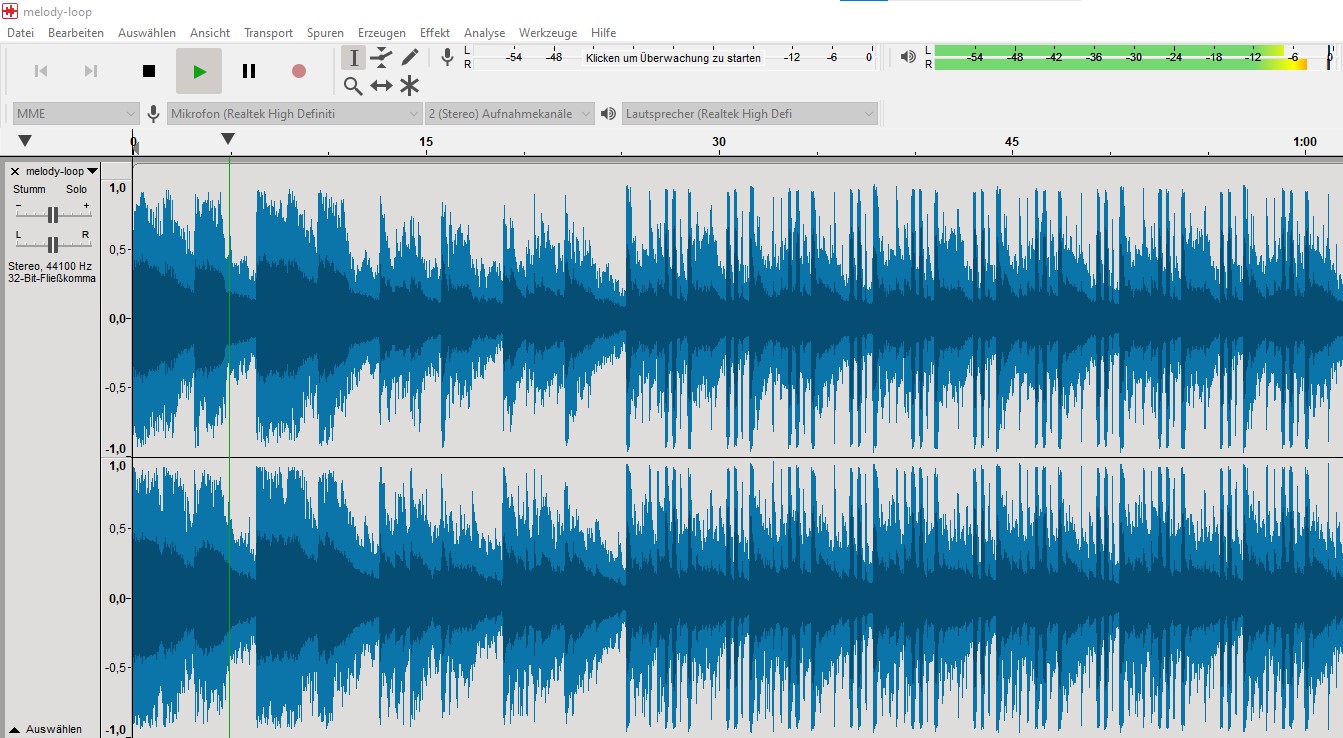Viewport: 1343px width, 738px height.
Task: Click the Skip to Start transport button
Action: 41,71
